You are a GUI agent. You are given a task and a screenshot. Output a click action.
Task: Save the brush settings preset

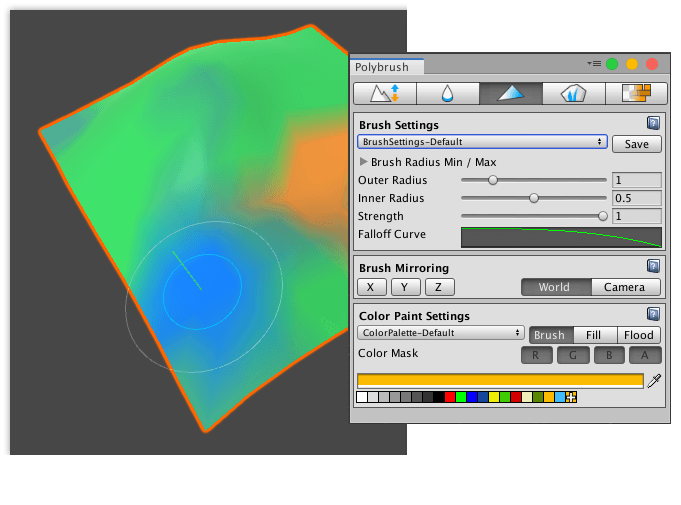point(637,144)
